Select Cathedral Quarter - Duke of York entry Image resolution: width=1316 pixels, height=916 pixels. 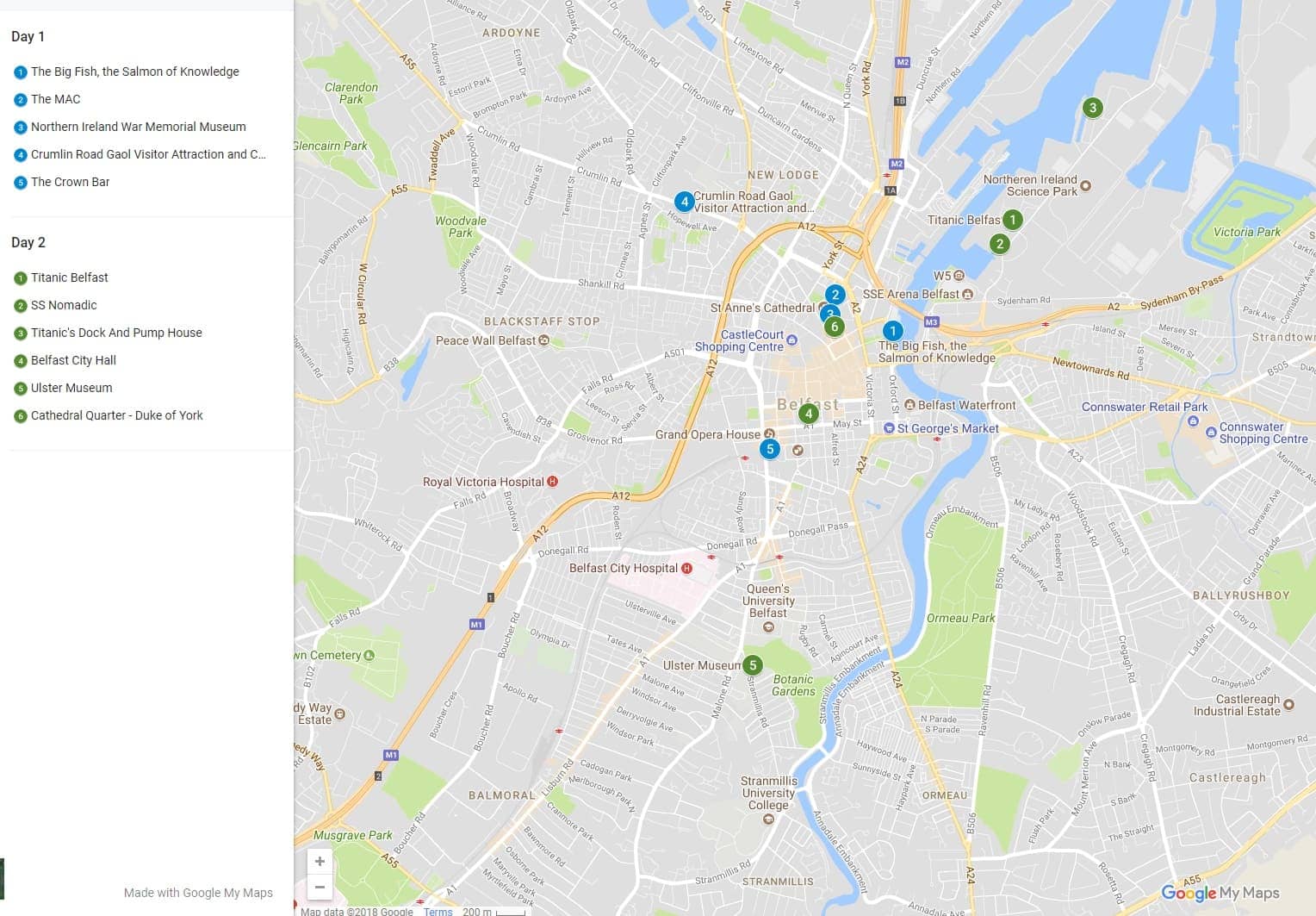click(x=117, y=415)
